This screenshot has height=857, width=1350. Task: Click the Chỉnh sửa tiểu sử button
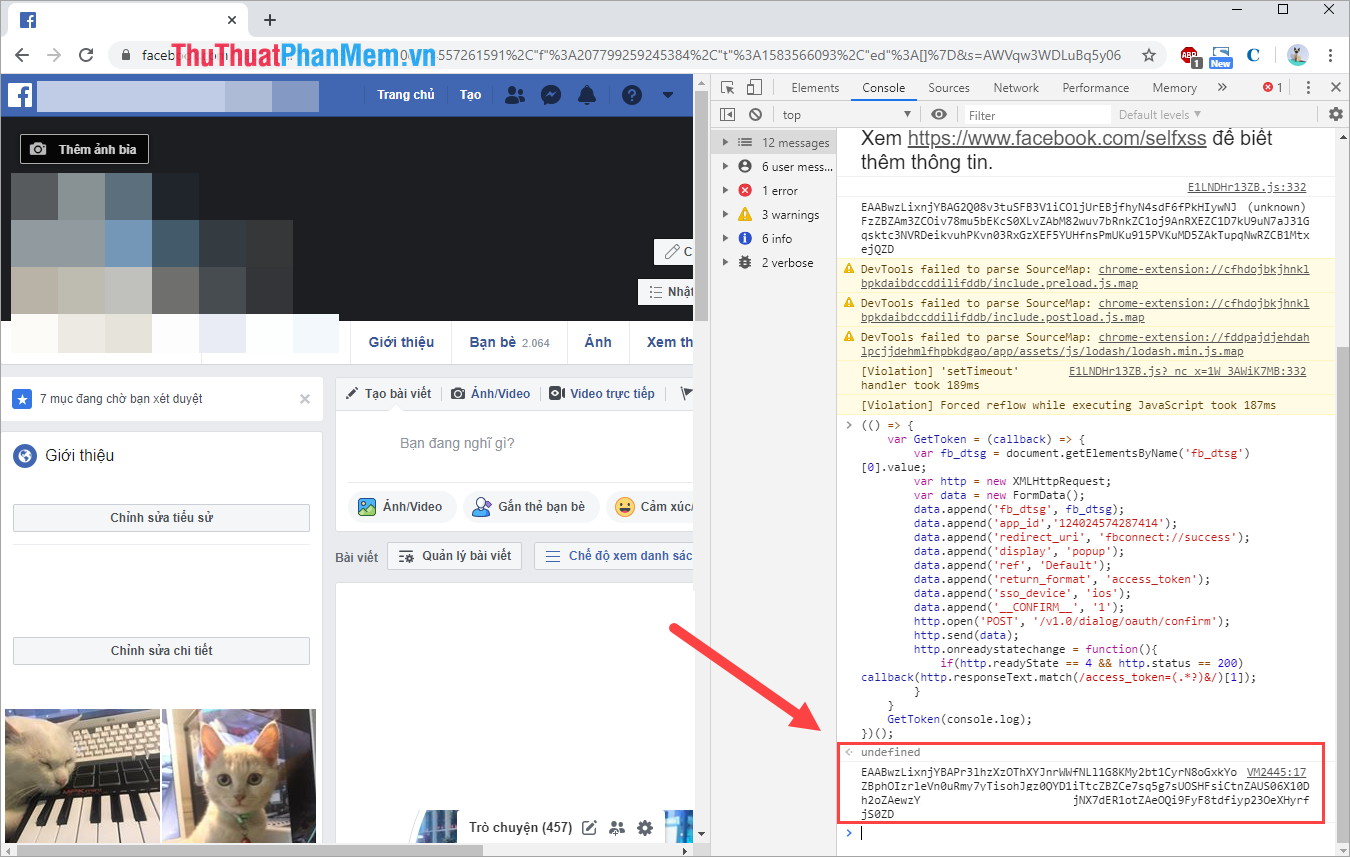[x=161, y=518]
